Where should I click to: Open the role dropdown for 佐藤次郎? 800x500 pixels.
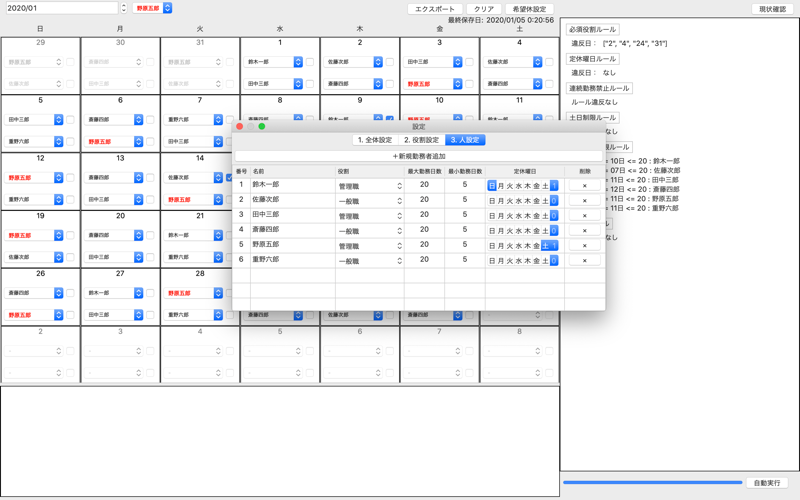(370, 201)
